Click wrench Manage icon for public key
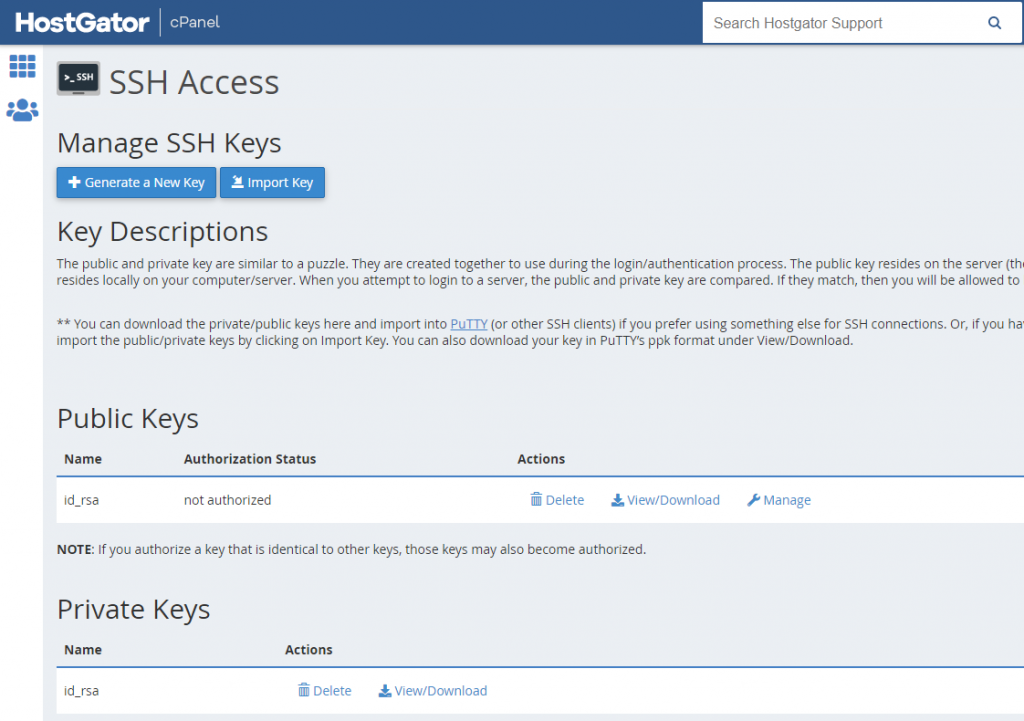The width and height of the screenshot is (1024, 721). (x=754, y=500)
